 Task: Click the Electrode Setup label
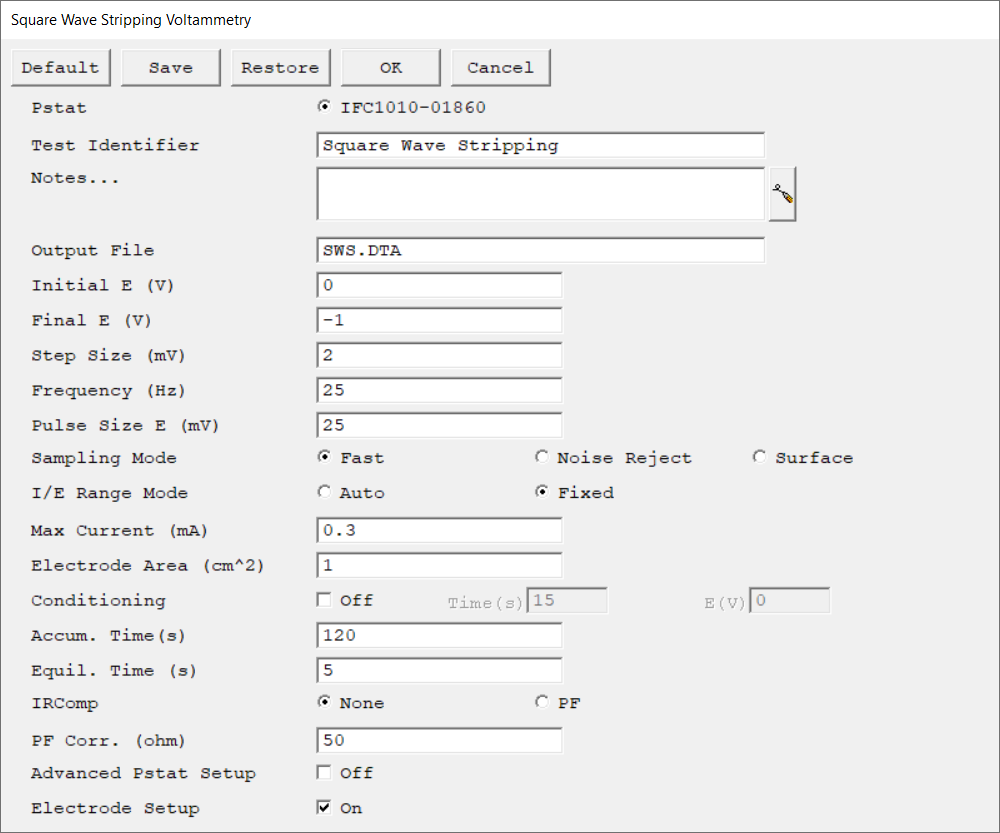tap(115, 808)
